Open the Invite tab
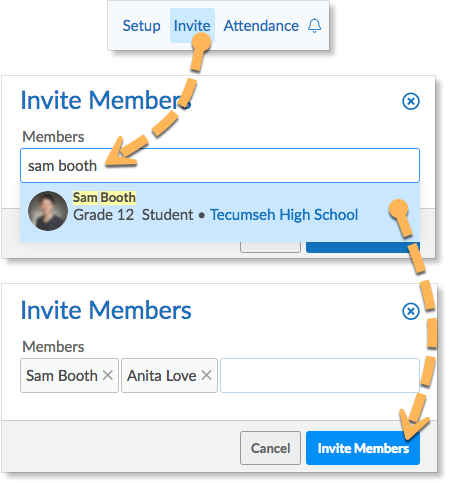 click(192, 26)
